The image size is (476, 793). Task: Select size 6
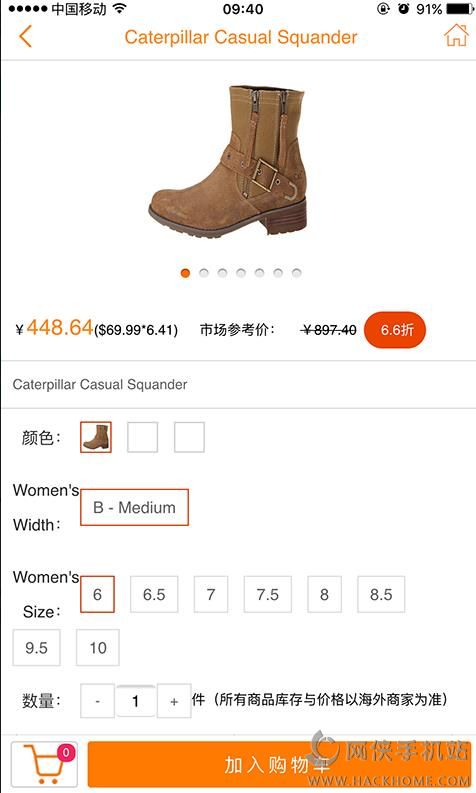coord(98,594)
